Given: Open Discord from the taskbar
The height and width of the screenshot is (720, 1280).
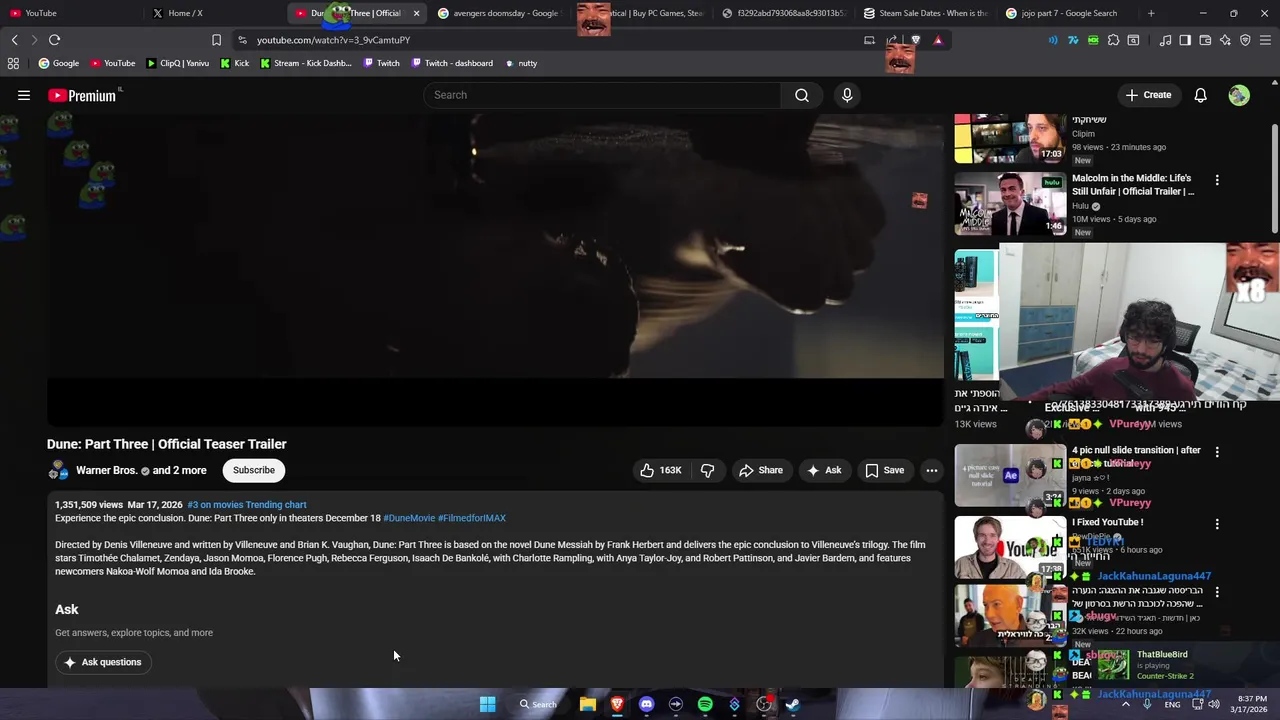Looking at the screenshot, I should 646,704.
